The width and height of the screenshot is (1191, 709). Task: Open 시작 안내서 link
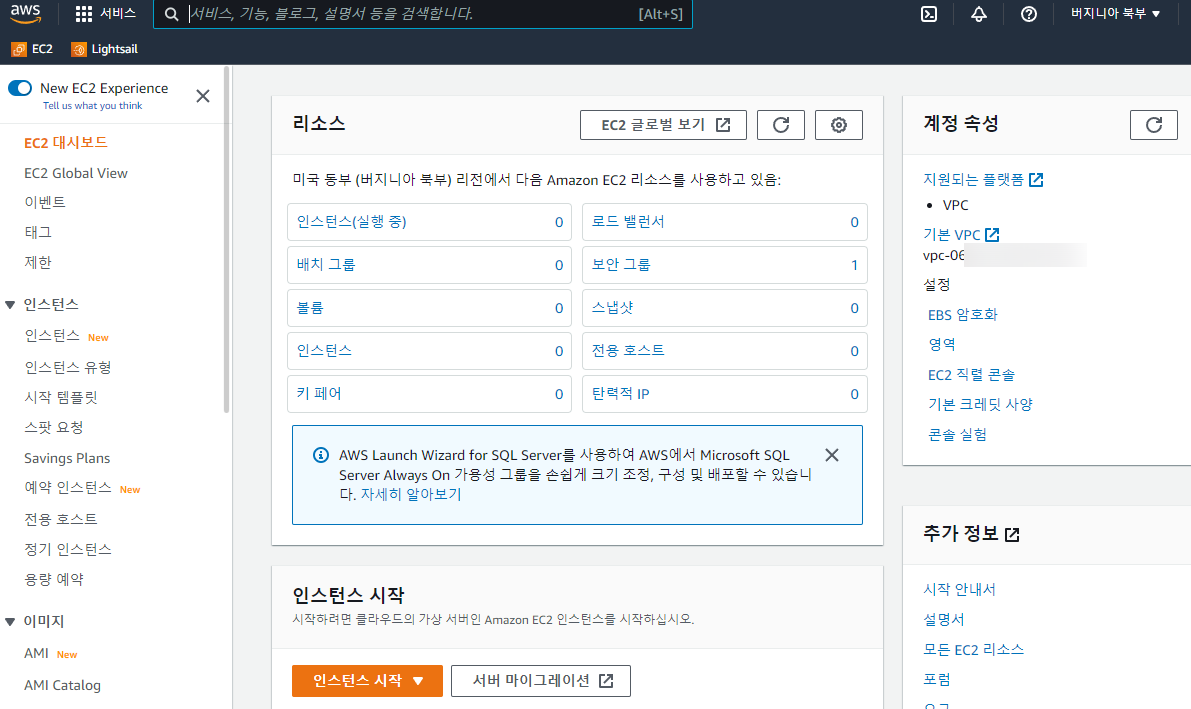click(x=959, y=590)
